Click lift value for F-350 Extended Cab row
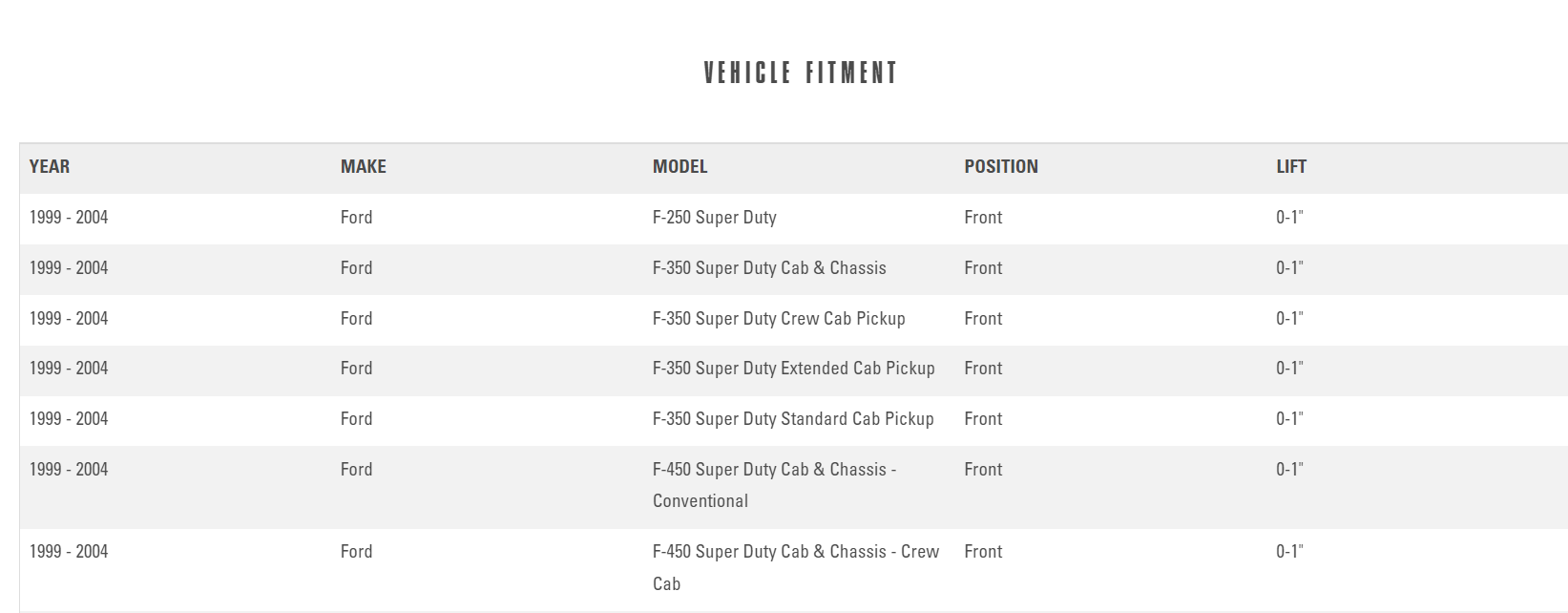Image resolution: width=1568 pixels, height=613 pixels. 1289,369
